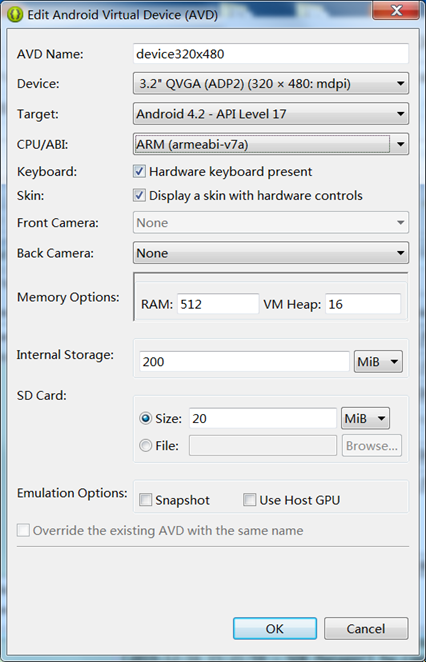This screenshot has width=426, height=662.
Task: Toggle Display a skin with hardware controls
Action: click(139, 195)
